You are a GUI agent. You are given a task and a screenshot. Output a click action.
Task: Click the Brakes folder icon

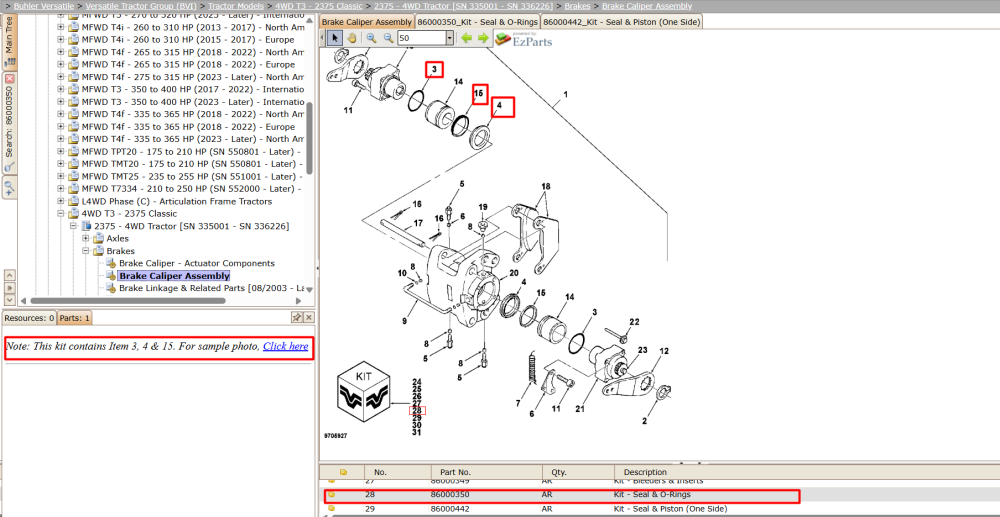[x=98, y=251]
